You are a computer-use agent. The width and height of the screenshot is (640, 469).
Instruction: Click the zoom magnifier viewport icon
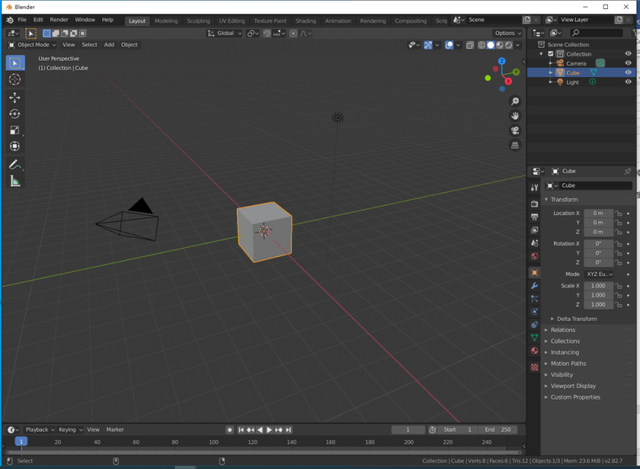pos(515,102)
